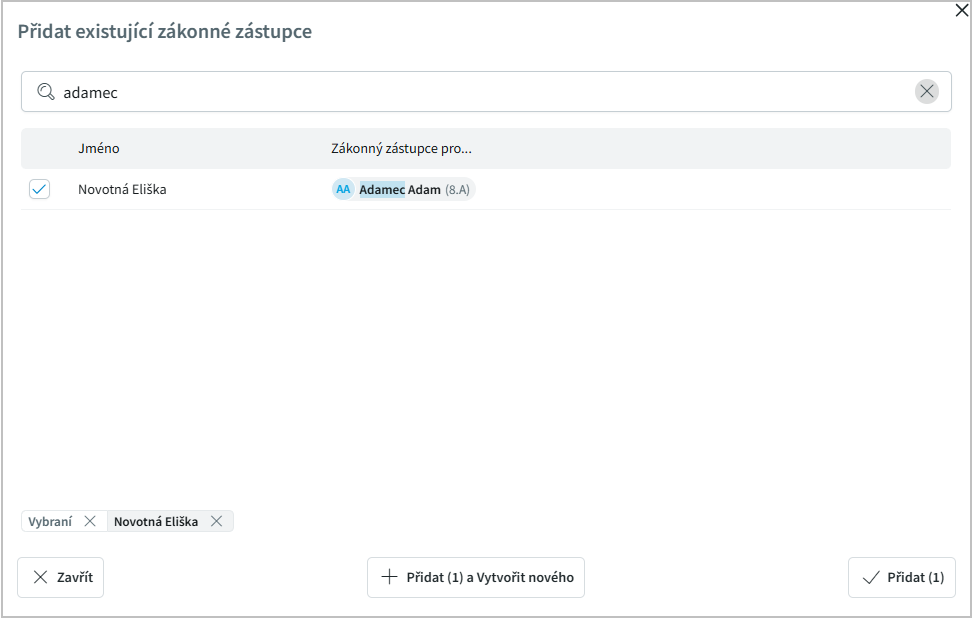Click the AA avatar badge of Adamec Adam
Image resolution: width=972 pixels, height=618 pixels.
pyautogui.click(x=343, y=189)
